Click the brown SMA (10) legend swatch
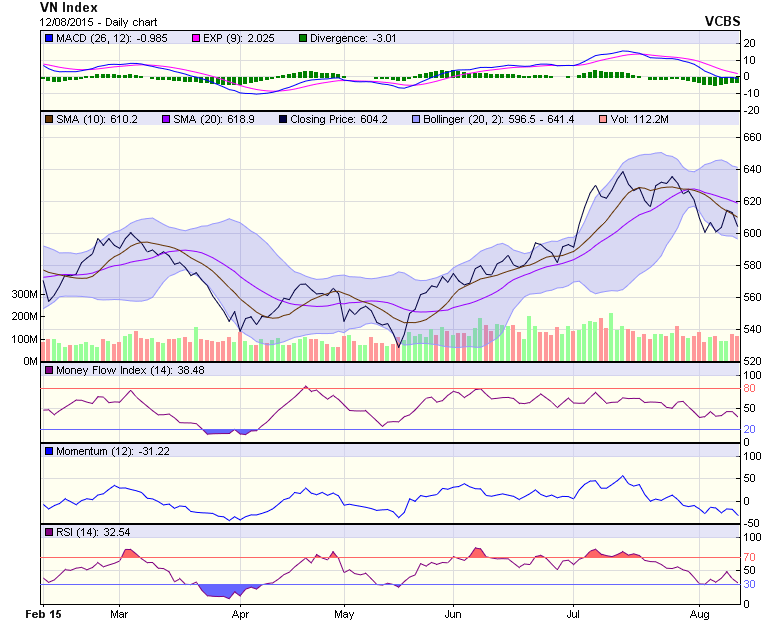 [x=48, y=119]
